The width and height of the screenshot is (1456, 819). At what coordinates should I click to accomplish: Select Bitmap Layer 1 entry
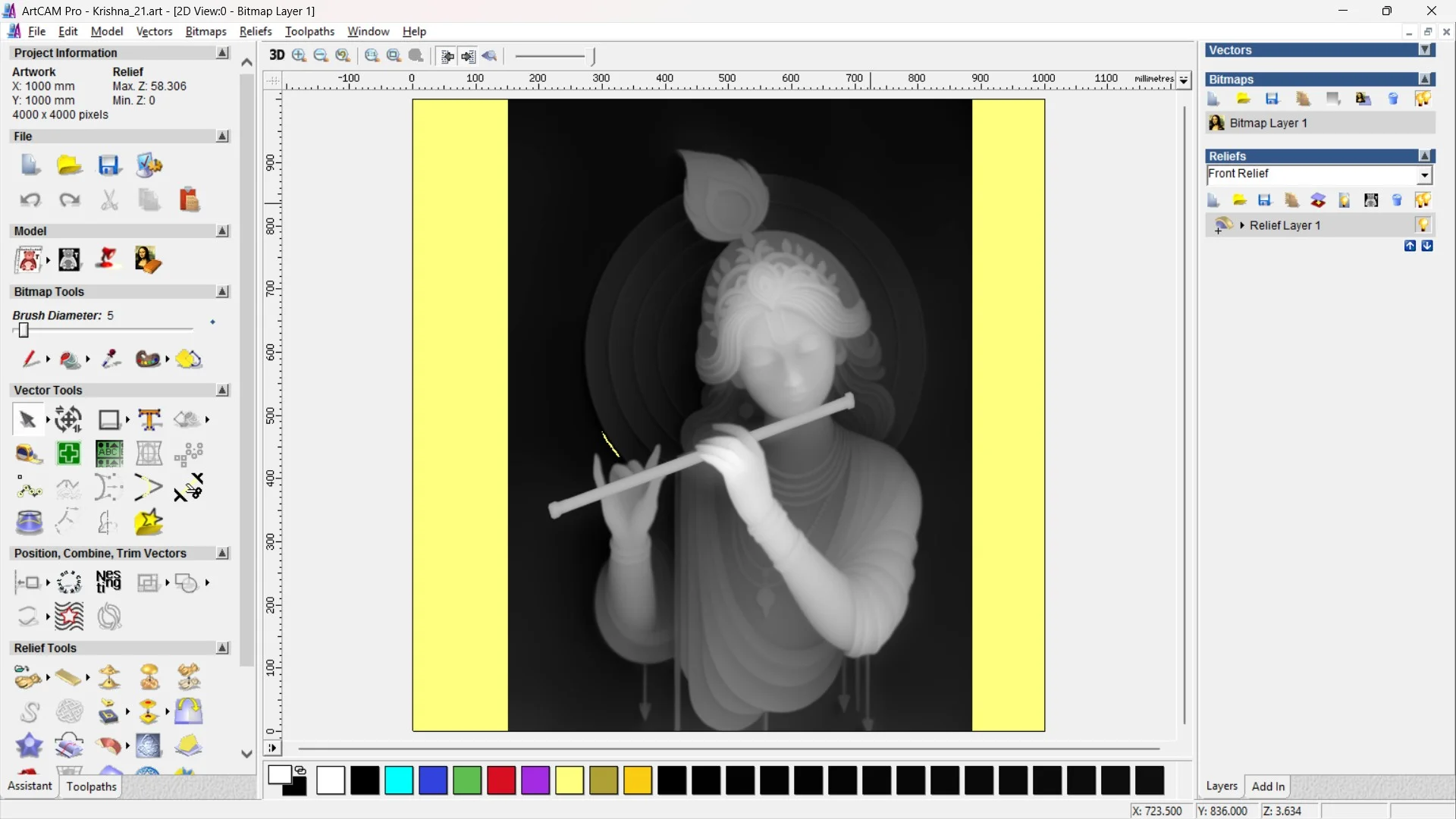[1268, 123]
